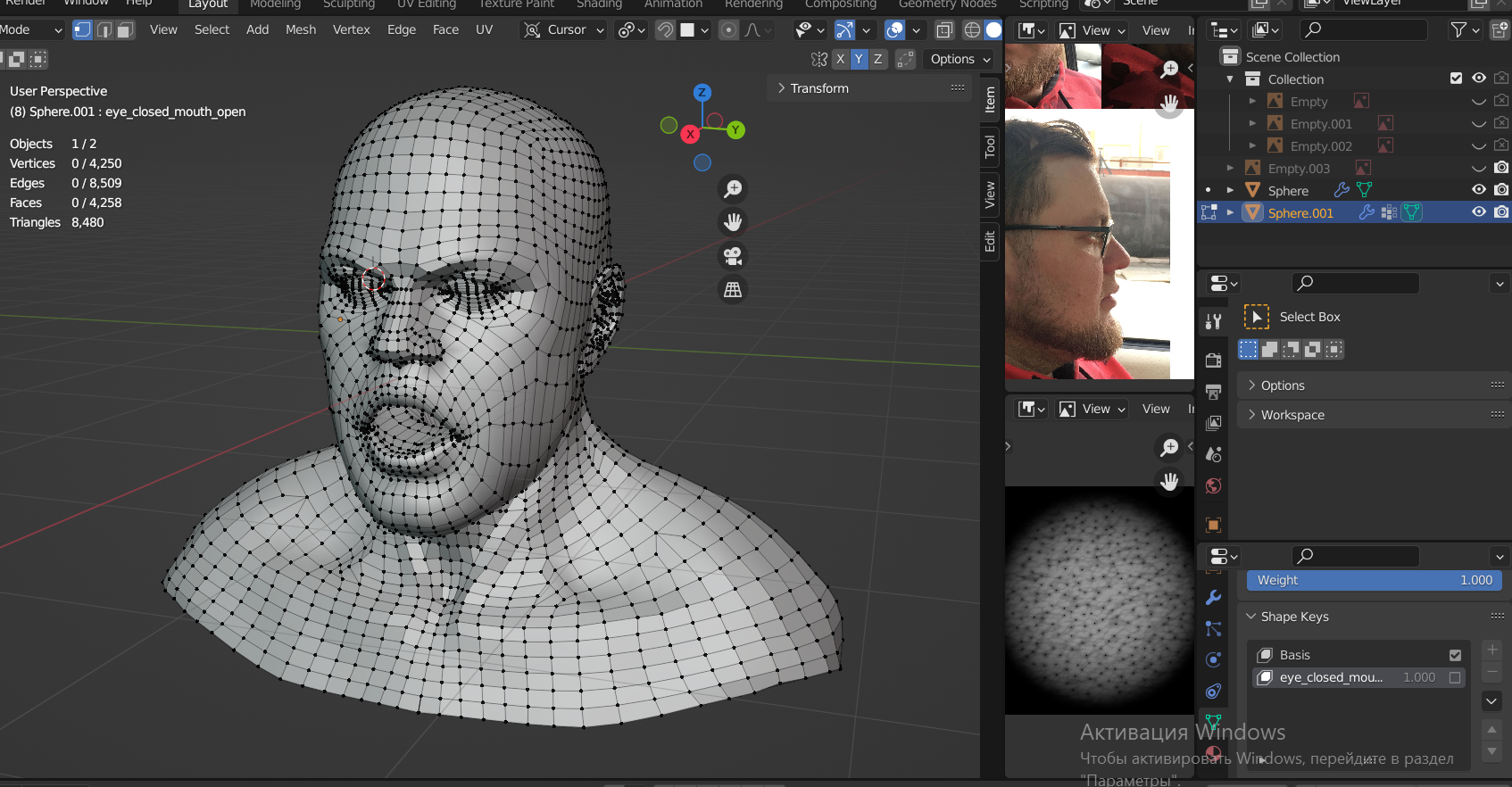Viewport: 1512px width, 787px height.
Task: Open the viewport Options dropdown
Action: [x=960, y=59]
